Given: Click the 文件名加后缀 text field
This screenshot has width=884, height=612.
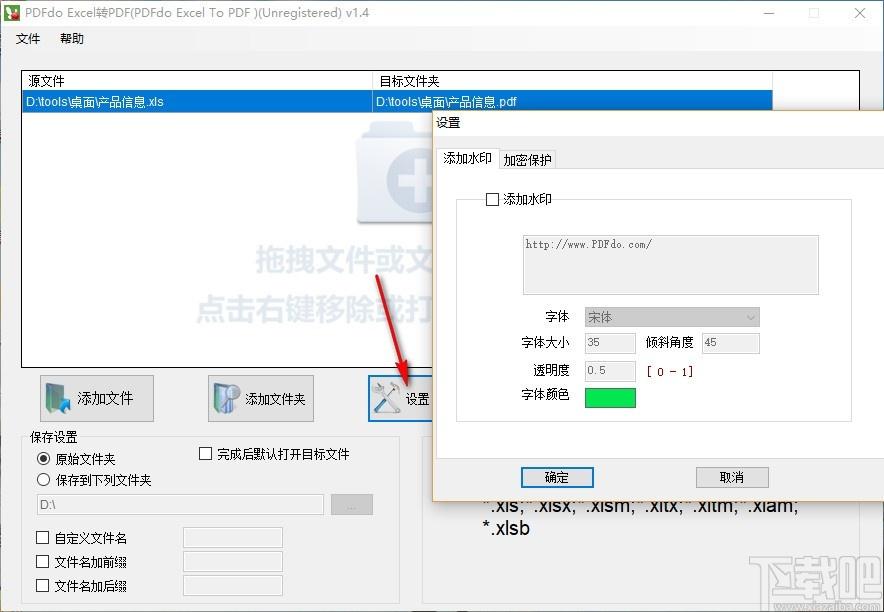Looking at the screenshot, I should click(x=233, y=586).
